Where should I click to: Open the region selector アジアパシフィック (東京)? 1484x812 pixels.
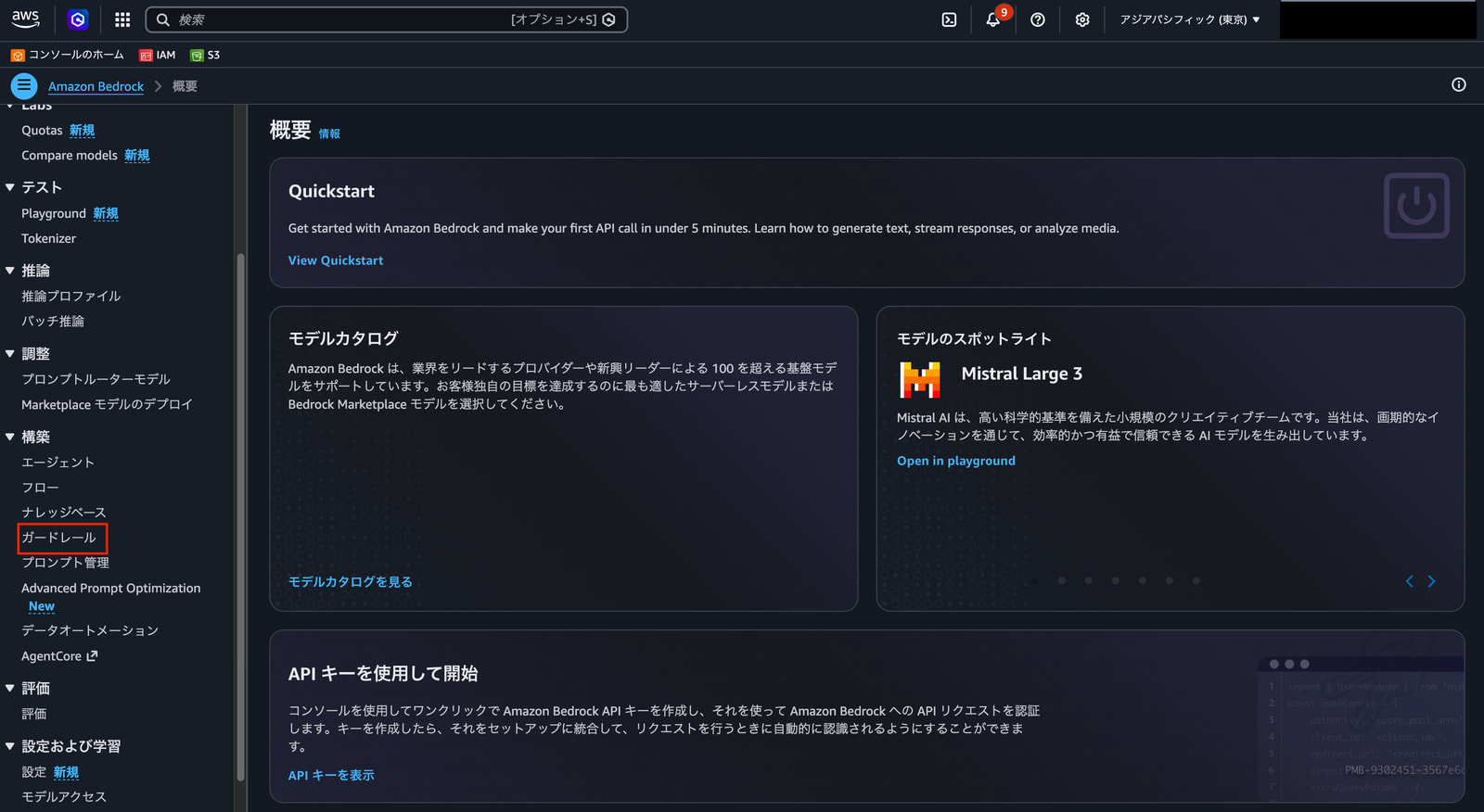1190,19
